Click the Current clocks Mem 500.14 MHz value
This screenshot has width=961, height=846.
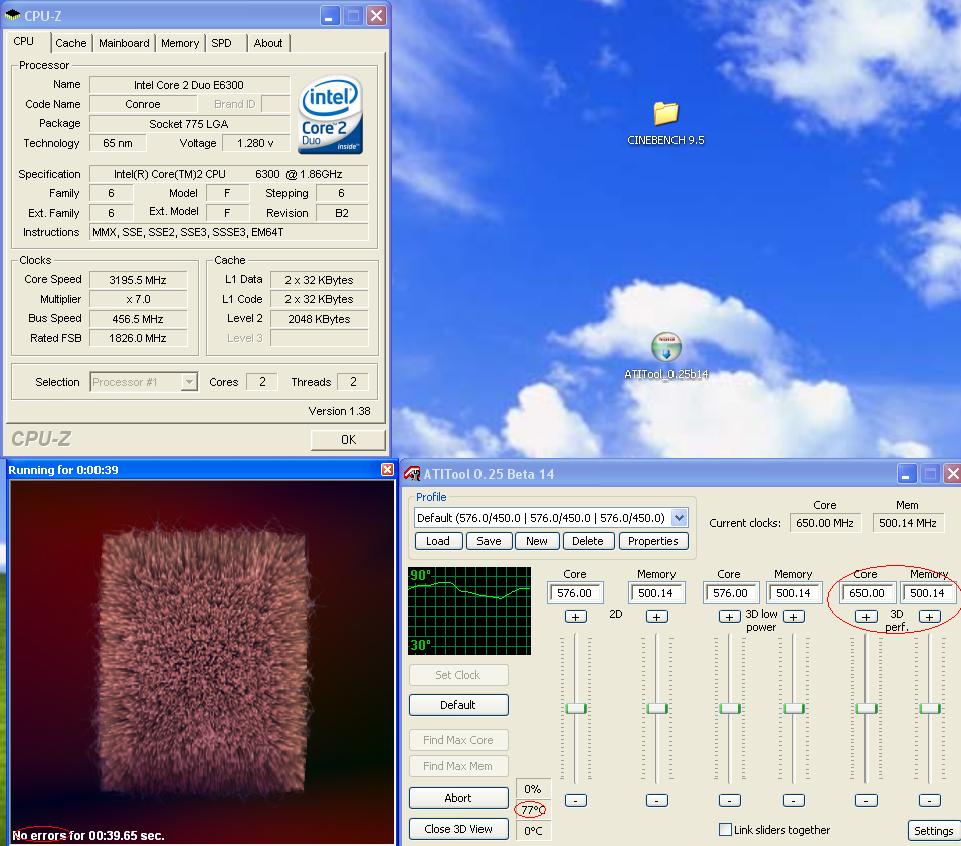coord(908,523)
